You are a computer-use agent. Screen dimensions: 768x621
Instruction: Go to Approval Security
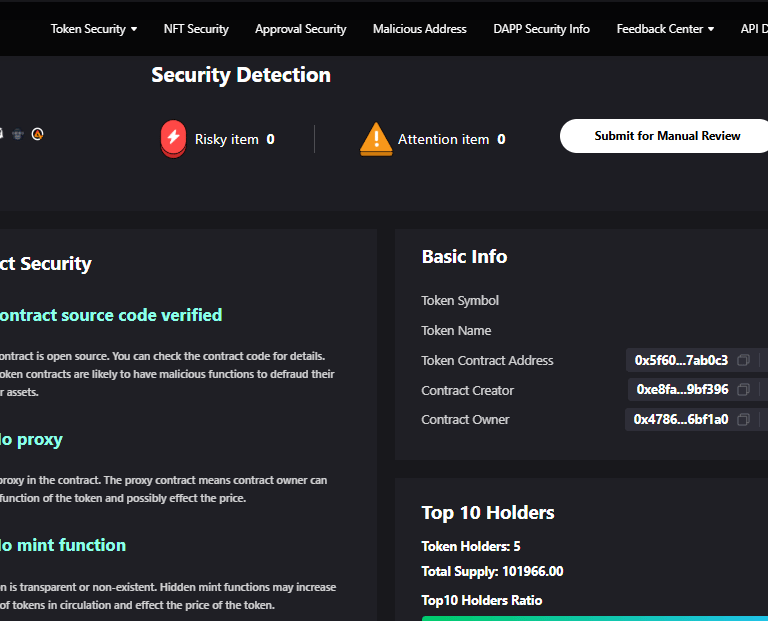(x=300, y=29)
